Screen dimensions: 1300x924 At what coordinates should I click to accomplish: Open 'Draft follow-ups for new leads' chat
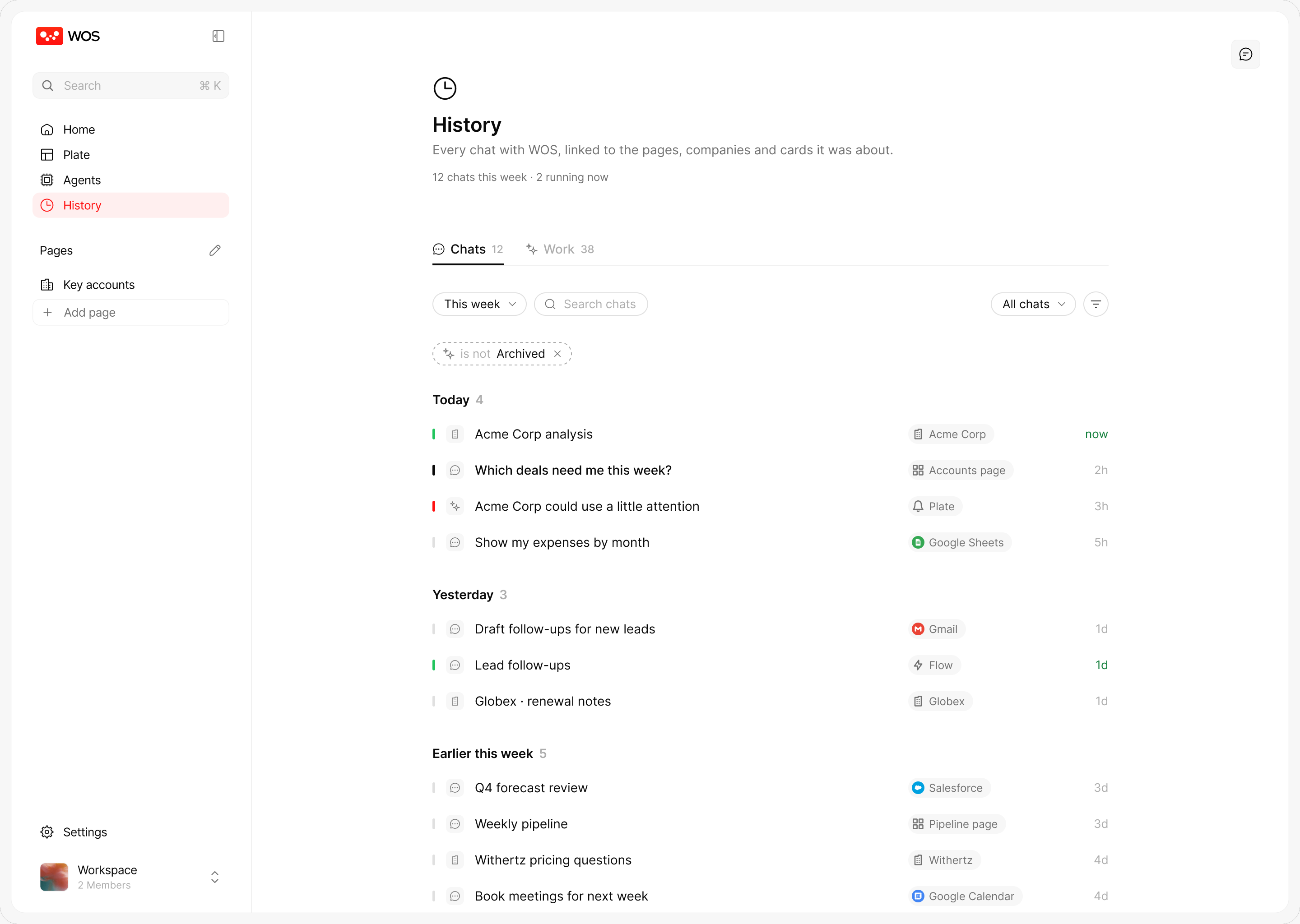pyautogui.click(x=565, y=628)
